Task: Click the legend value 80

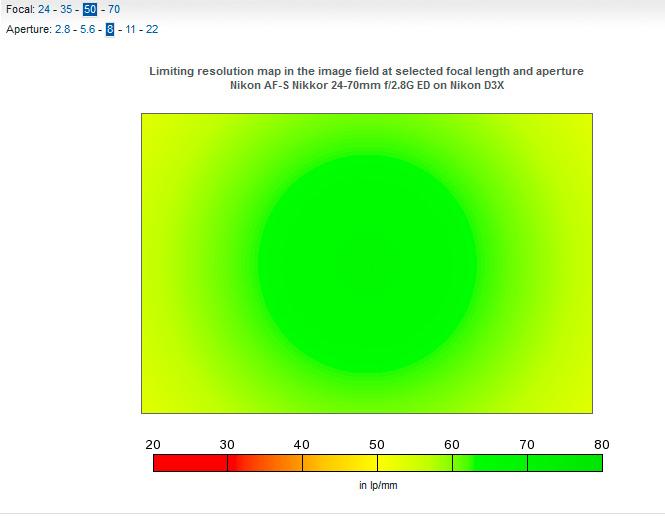Action: pyautogui.click(x=602, y=445)
